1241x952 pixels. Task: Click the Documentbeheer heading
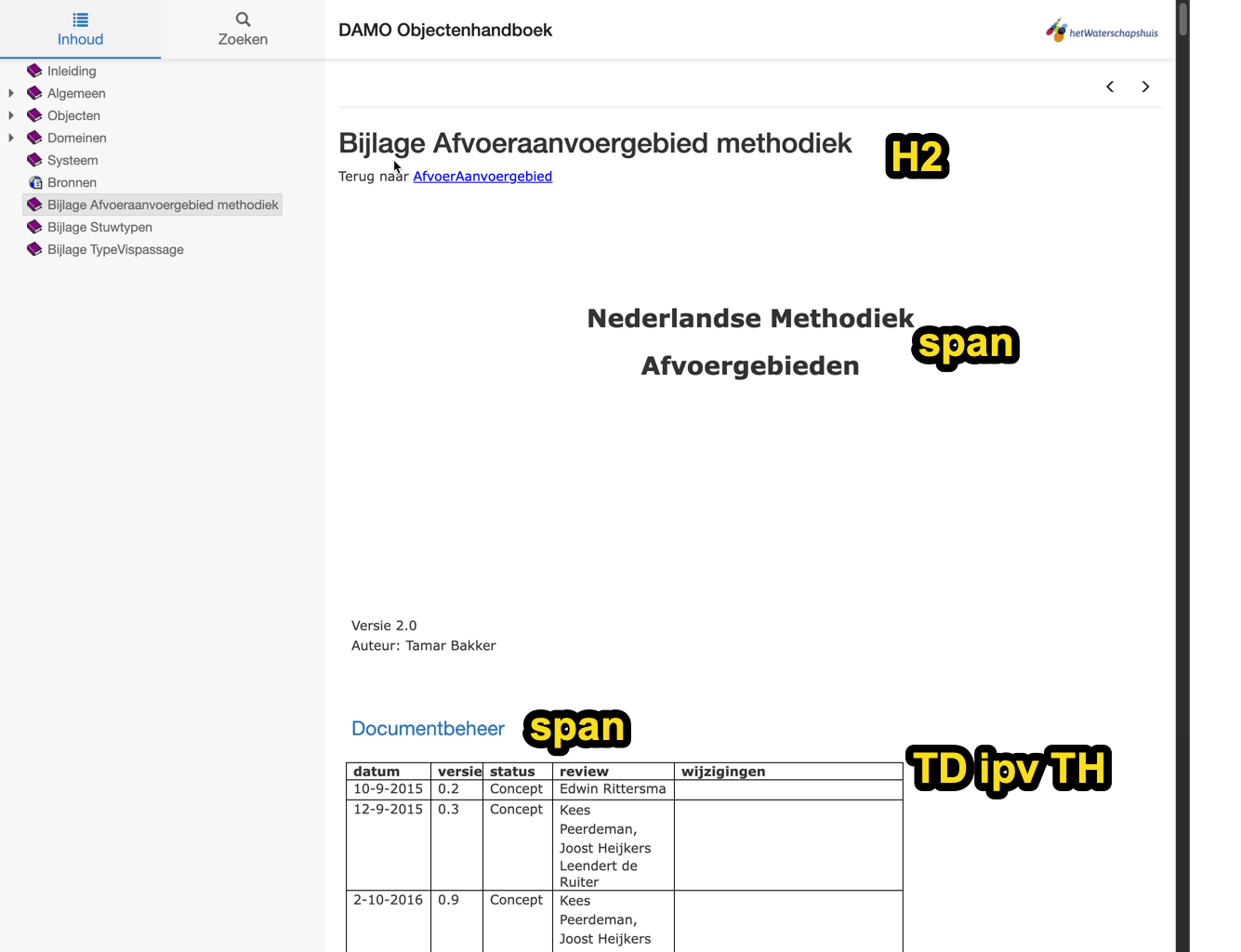428,729
